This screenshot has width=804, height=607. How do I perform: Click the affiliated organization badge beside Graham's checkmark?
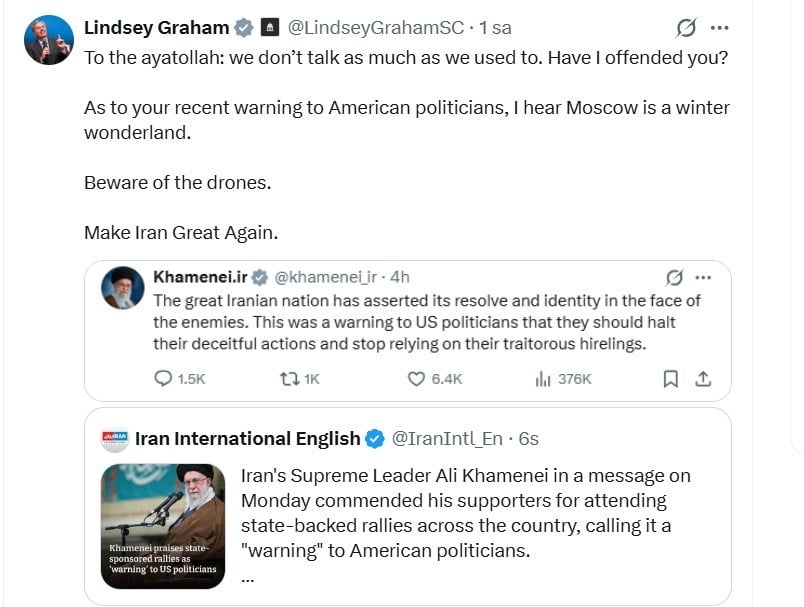point(270,28)
